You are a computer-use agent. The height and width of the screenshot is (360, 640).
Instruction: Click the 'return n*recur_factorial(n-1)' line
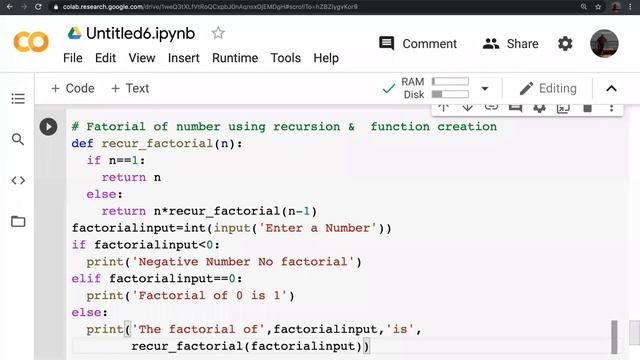pyautogui.click(x=209, y=211)
